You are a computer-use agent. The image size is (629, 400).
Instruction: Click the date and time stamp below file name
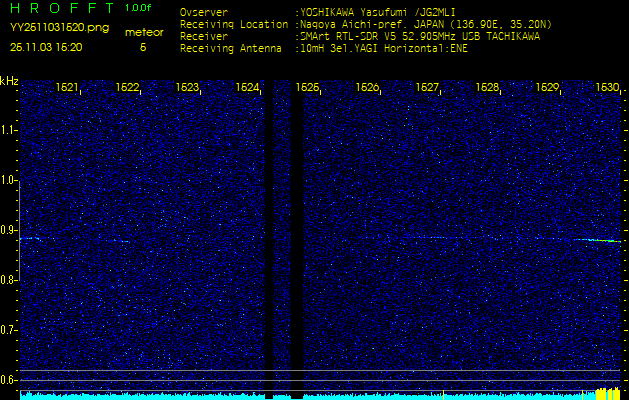click(x=46, y=47)
